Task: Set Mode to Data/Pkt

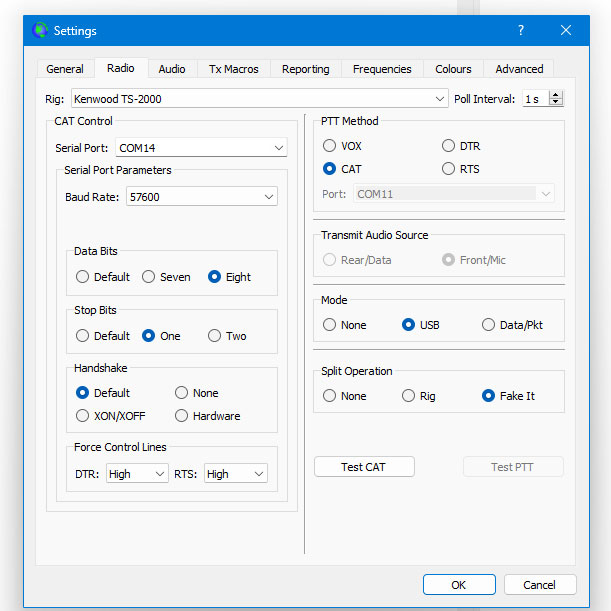Action: pyautogui.click(x=488, y=325)
